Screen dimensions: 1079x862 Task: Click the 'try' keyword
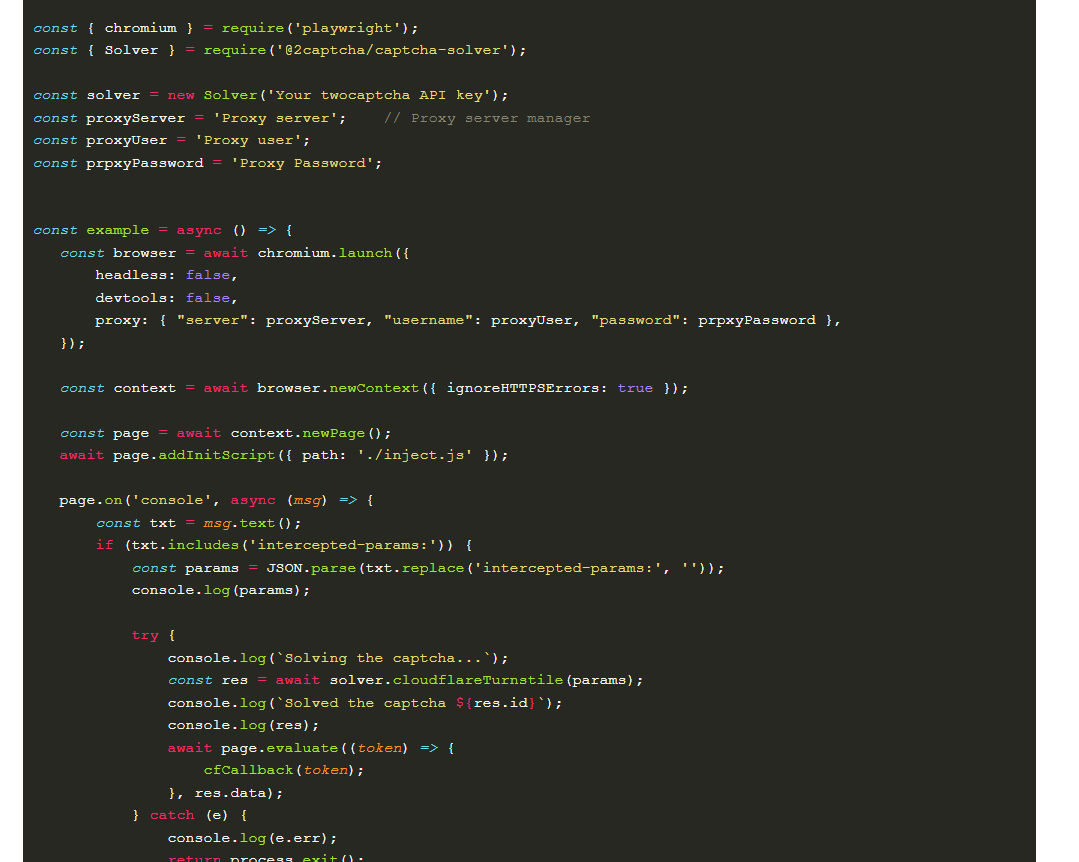point(145,636)
